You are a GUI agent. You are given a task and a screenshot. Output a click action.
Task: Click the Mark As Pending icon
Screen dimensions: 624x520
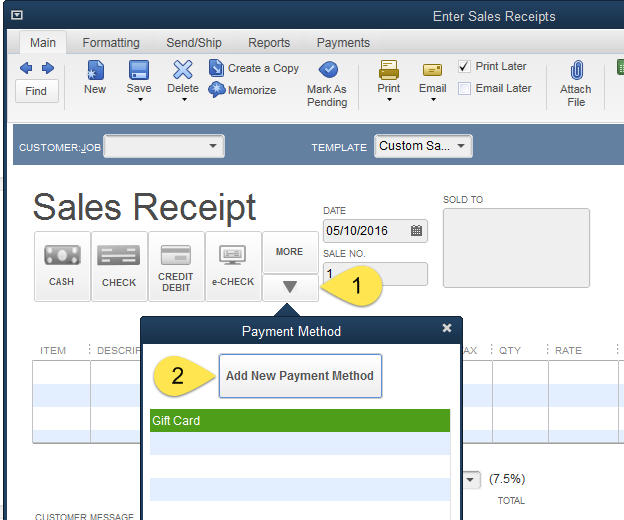tap(328, 70)
